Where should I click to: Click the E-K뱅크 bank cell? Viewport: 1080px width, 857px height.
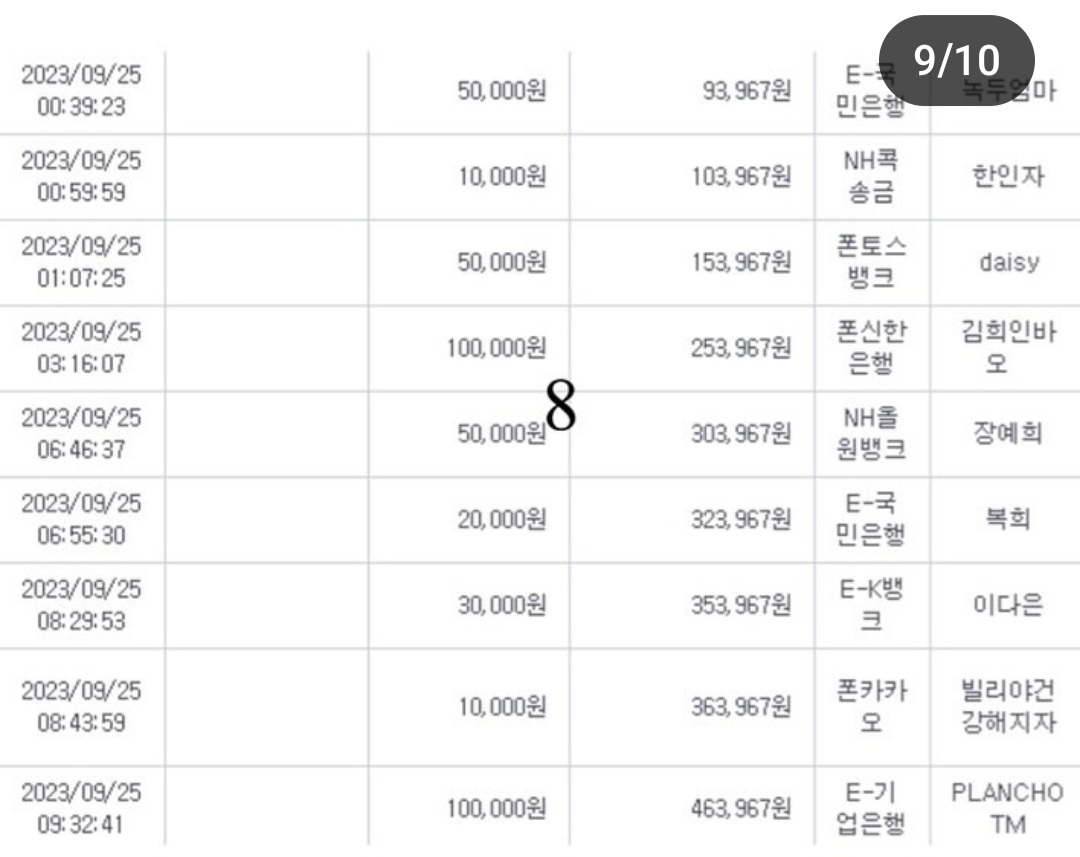871,605
